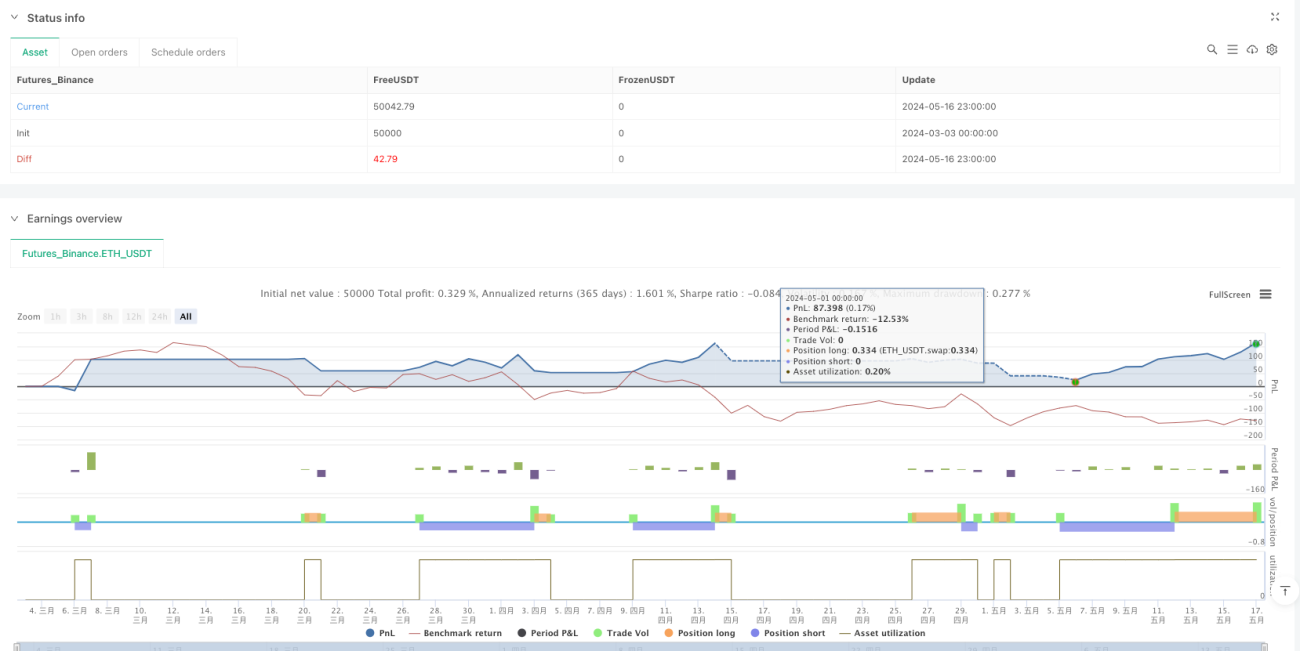Toggle the Trade Vol legend entry
1300x651 pixels.
627,633
